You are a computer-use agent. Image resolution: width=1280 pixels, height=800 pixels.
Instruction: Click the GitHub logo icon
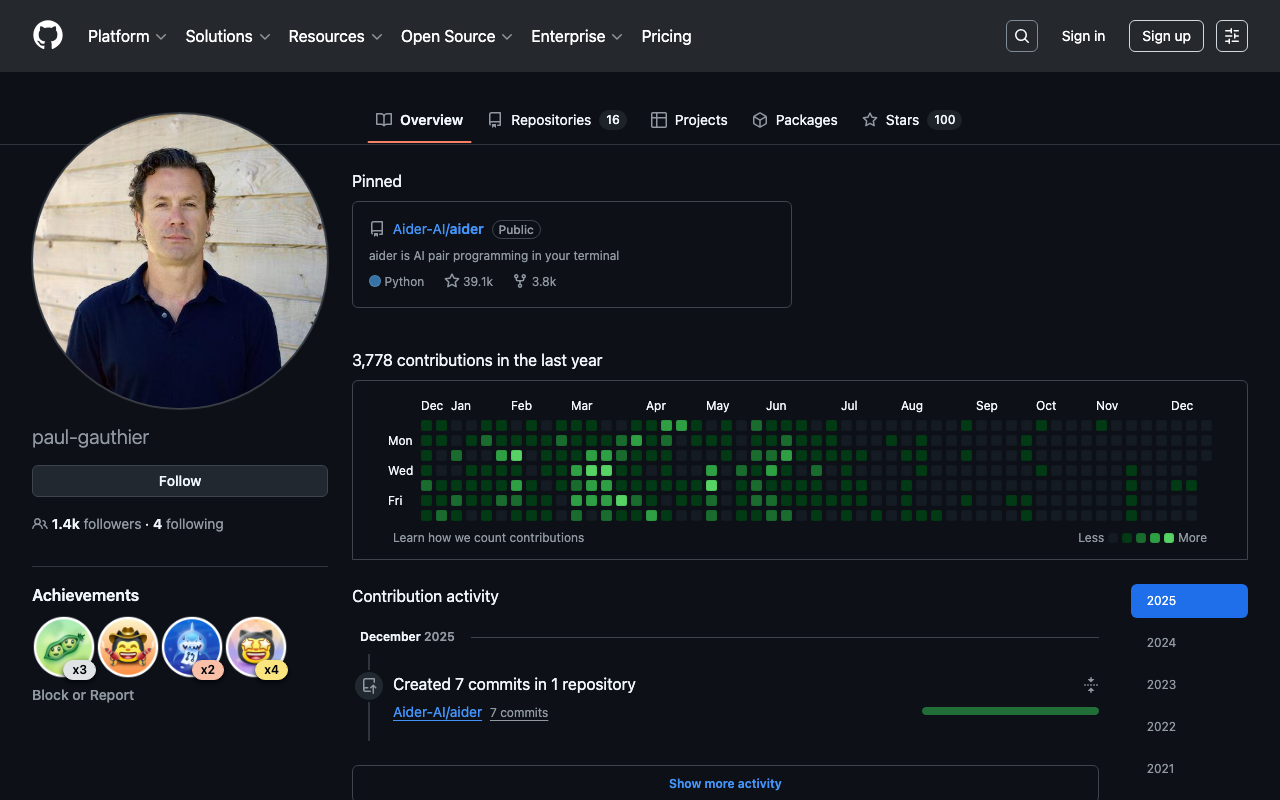tap(48, 36)
